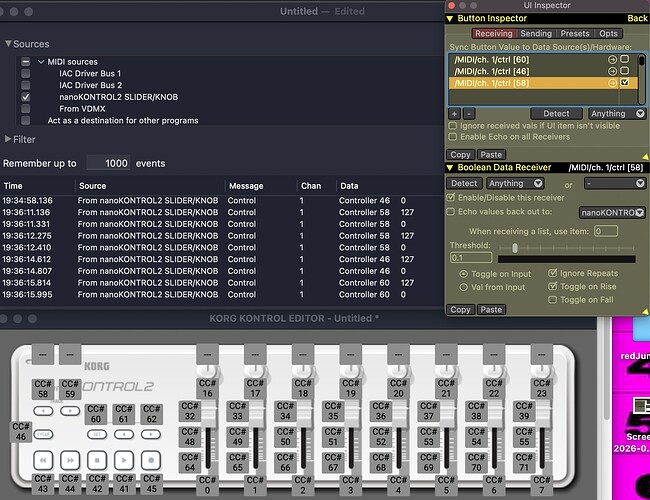Open the dash dropdown after 'or'

(x=615, y=183)
